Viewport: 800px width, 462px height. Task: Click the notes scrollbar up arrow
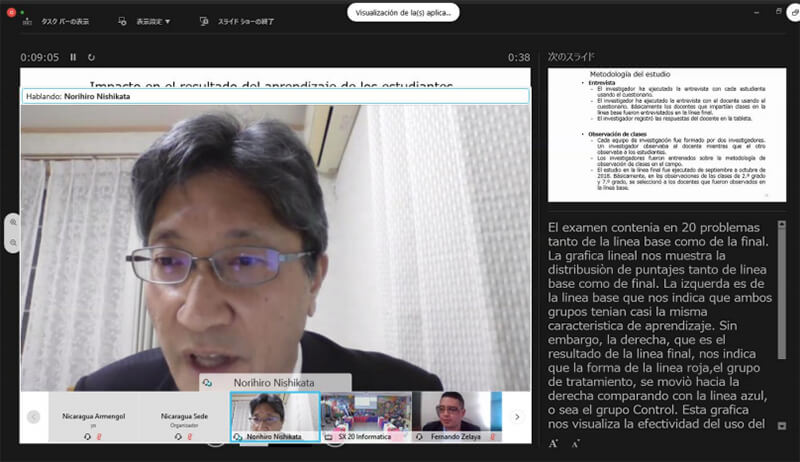click(782, 224)
